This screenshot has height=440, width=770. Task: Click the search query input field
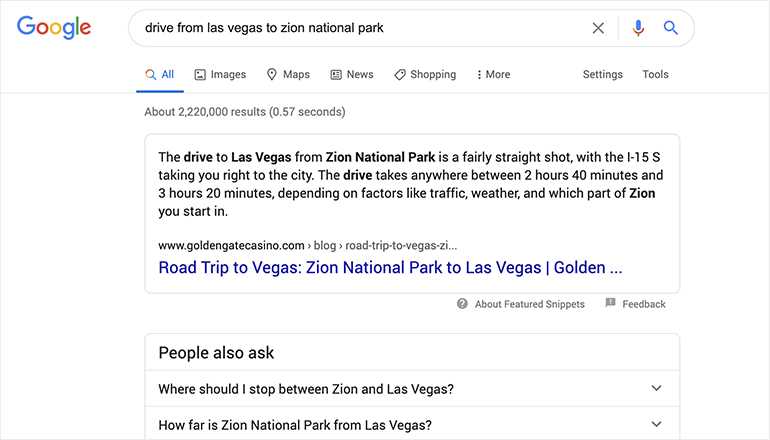pyautogui.click(x=361, y=28)
